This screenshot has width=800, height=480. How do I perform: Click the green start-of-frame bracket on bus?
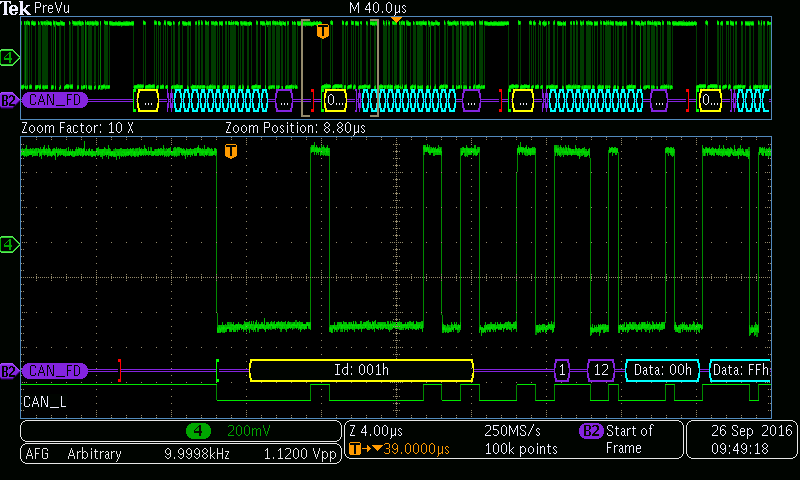[x=217, y=370]
